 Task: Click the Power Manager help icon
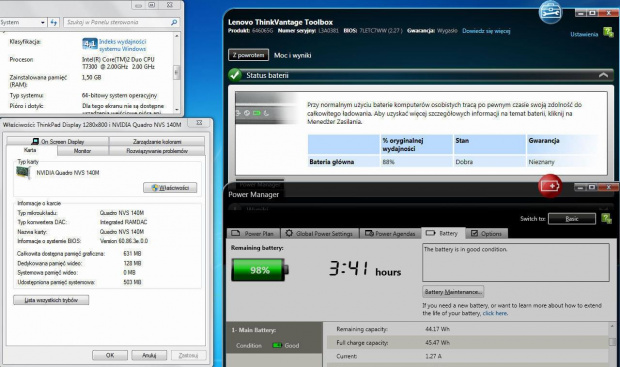point(606,218)
